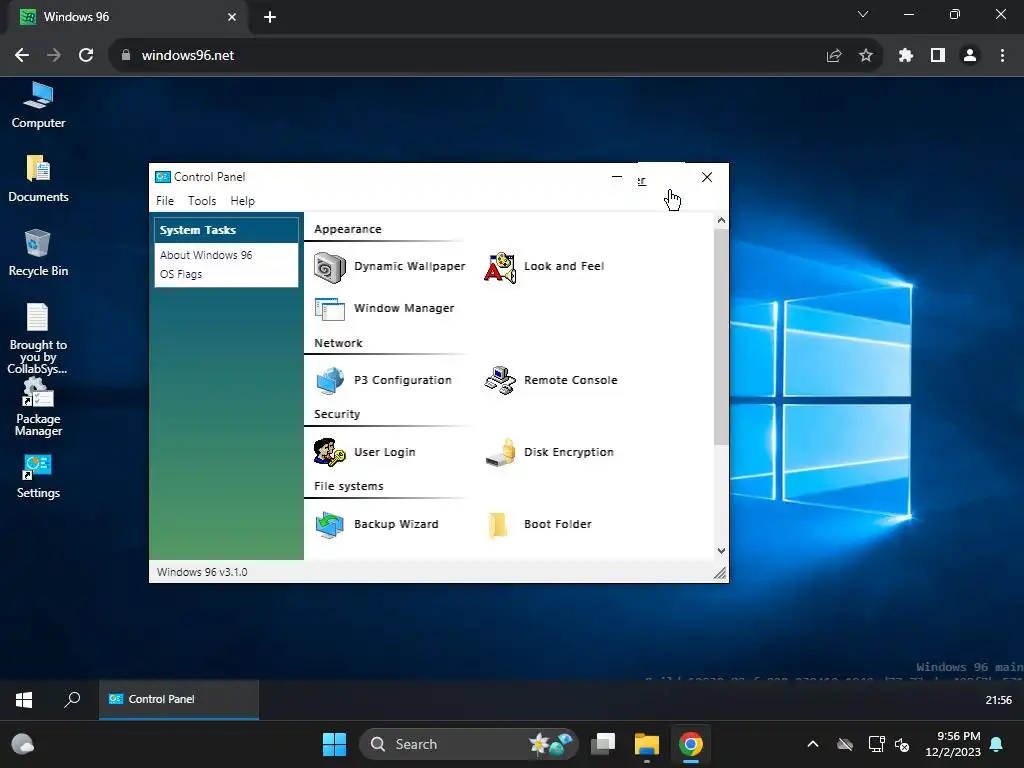Show hidden system tray icons chevron
Image resolution: width=1024 pixels, height=768 pixels.
pos(813,744)
